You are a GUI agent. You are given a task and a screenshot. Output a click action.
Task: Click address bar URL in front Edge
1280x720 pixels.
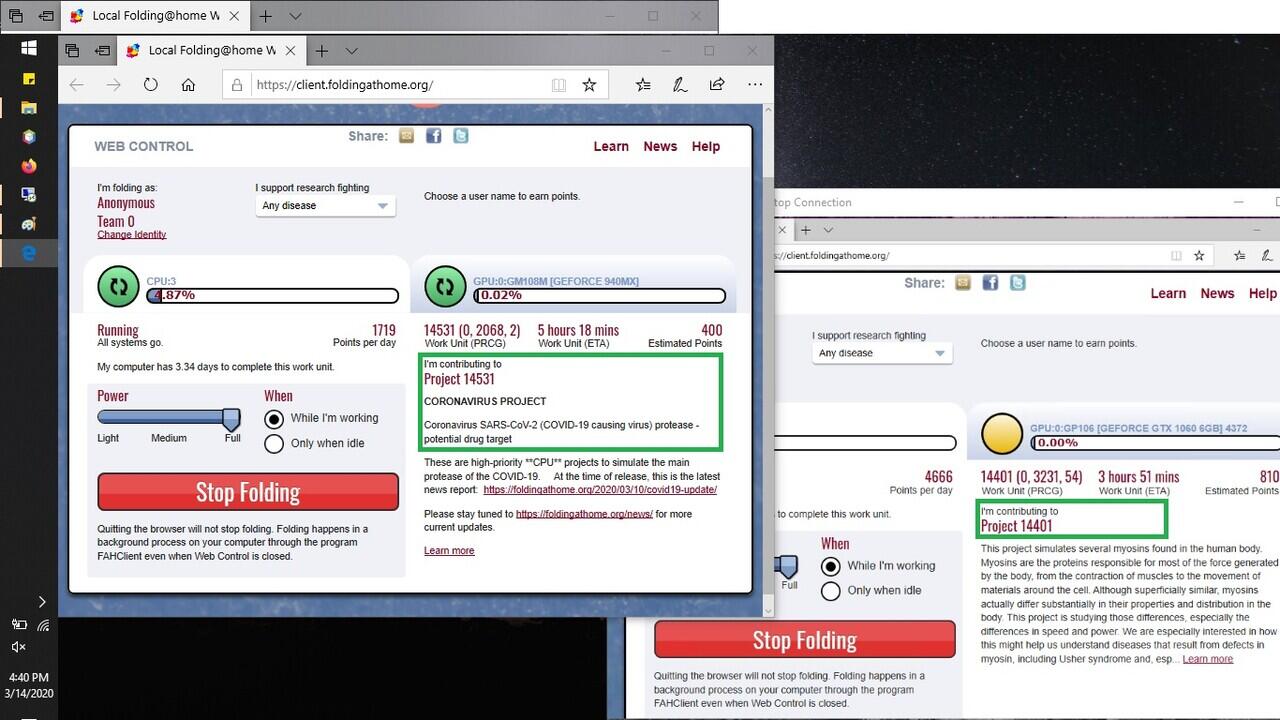345,85
